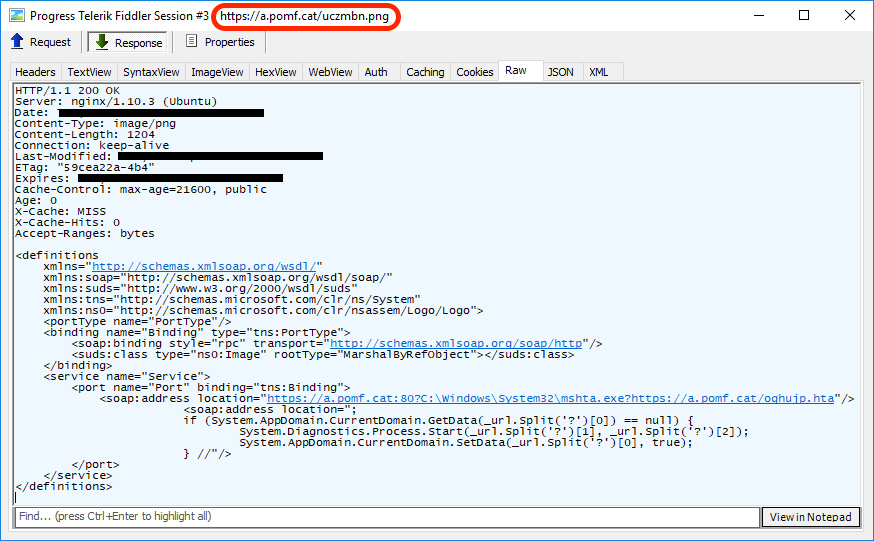
Task: Click the port name="Port" line
Action: point(211,387)
